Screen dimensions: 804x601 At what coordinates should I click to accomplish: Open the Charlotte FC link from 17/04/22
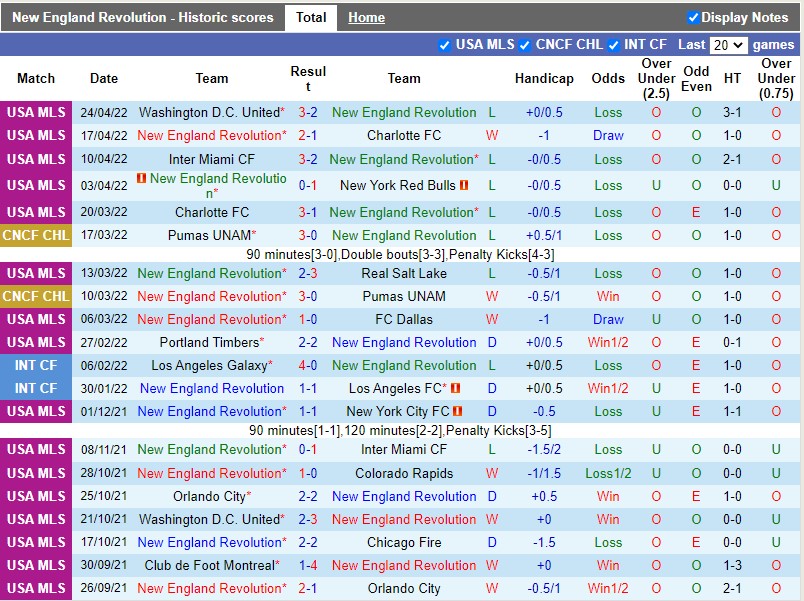(404, 135)
